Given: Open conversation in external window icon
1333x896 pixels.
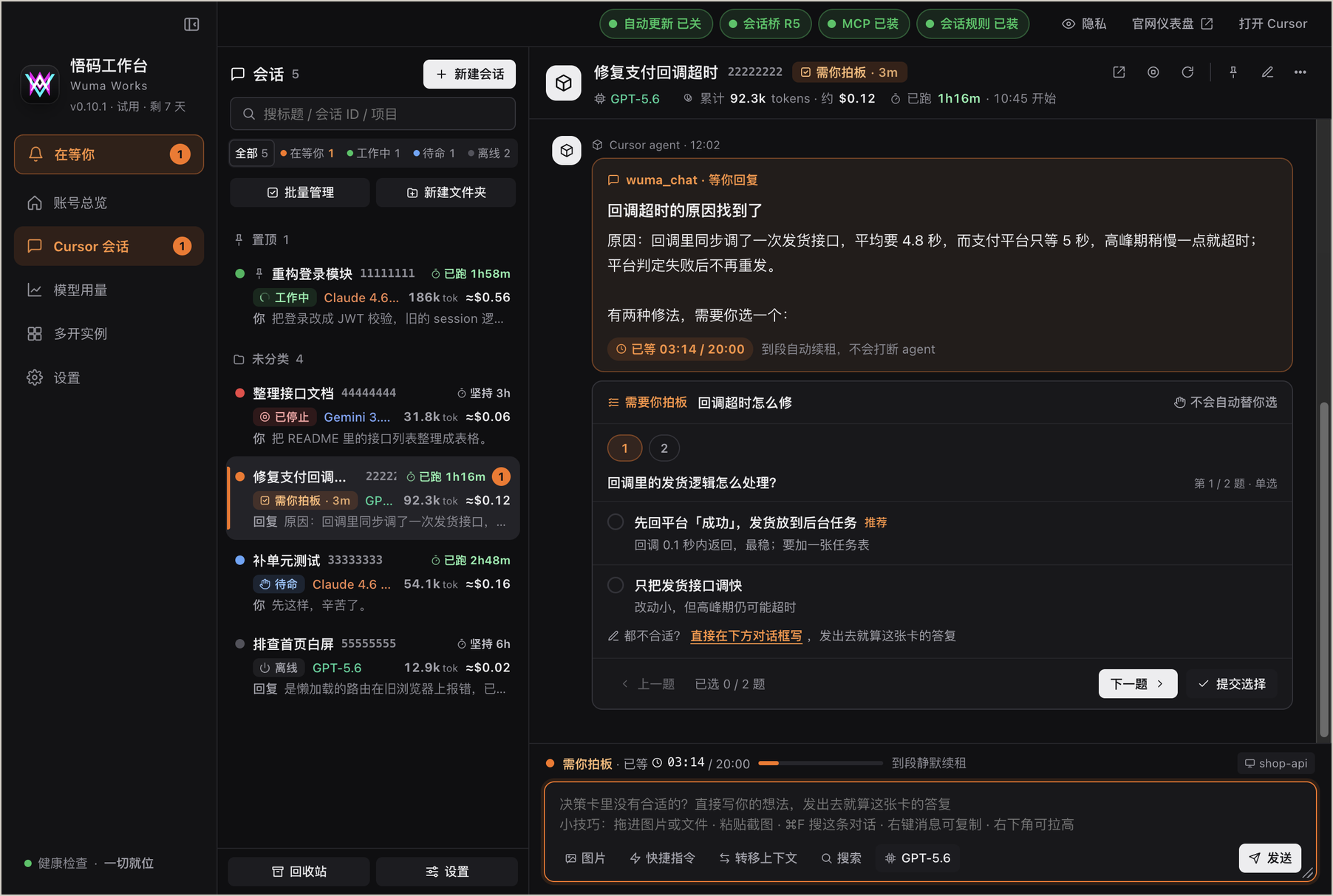Looking at the screenshot, I should tap(1119, 72).
